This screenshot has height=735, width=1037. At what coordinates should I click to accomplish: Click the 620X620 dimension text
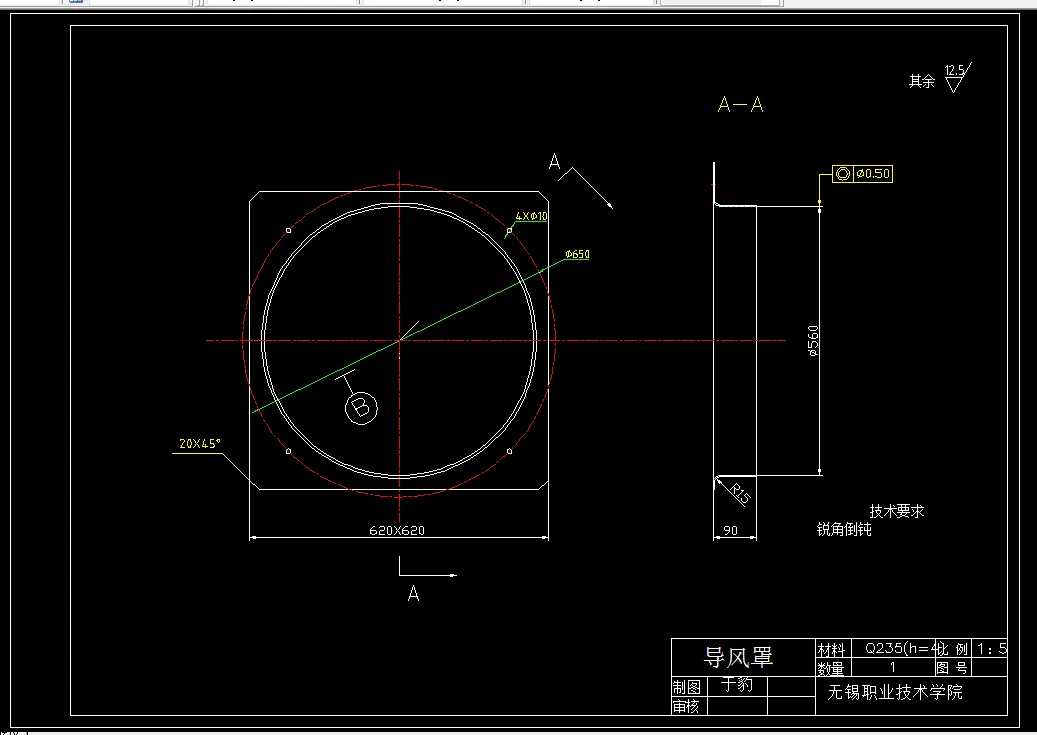pos(397,531)
